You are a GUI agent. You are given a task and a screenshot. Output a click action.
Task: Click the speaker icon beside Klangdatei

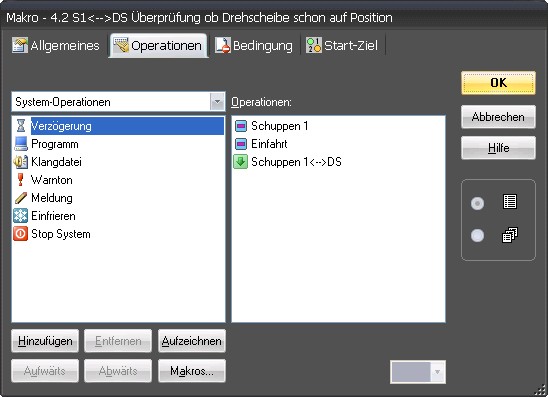tap(20, 162)
